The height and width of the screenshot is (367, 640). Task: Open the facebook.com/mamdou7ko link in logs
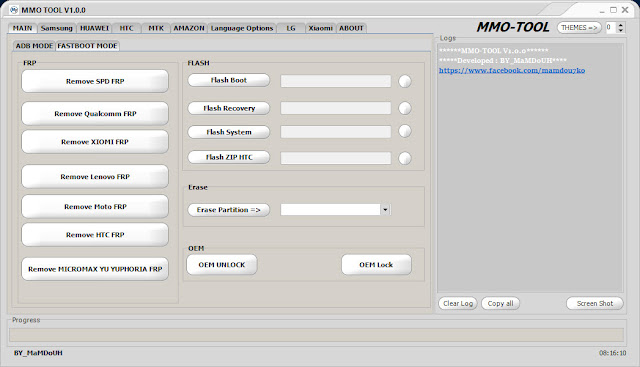(512, 70)
